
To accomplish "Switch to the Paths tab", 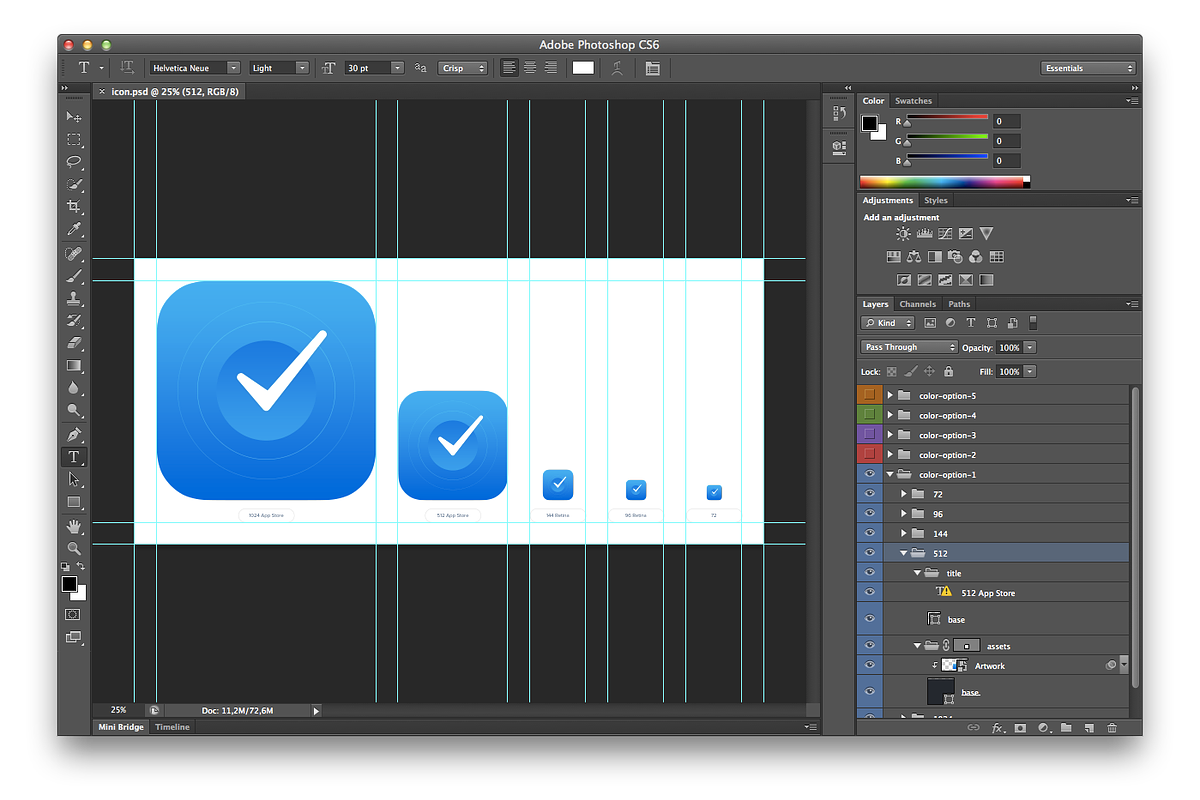I will (959, 304).
